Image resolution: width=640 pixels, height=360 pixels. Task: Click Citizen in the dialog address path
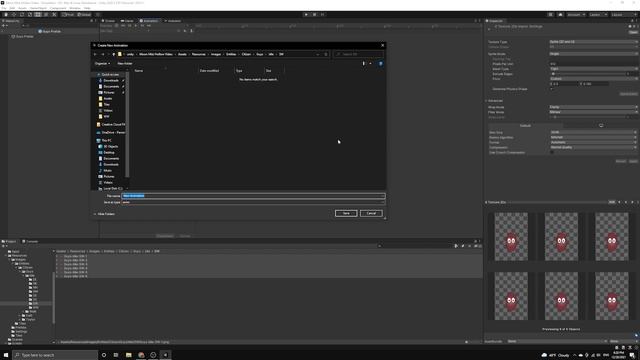[x=246, y=54]
